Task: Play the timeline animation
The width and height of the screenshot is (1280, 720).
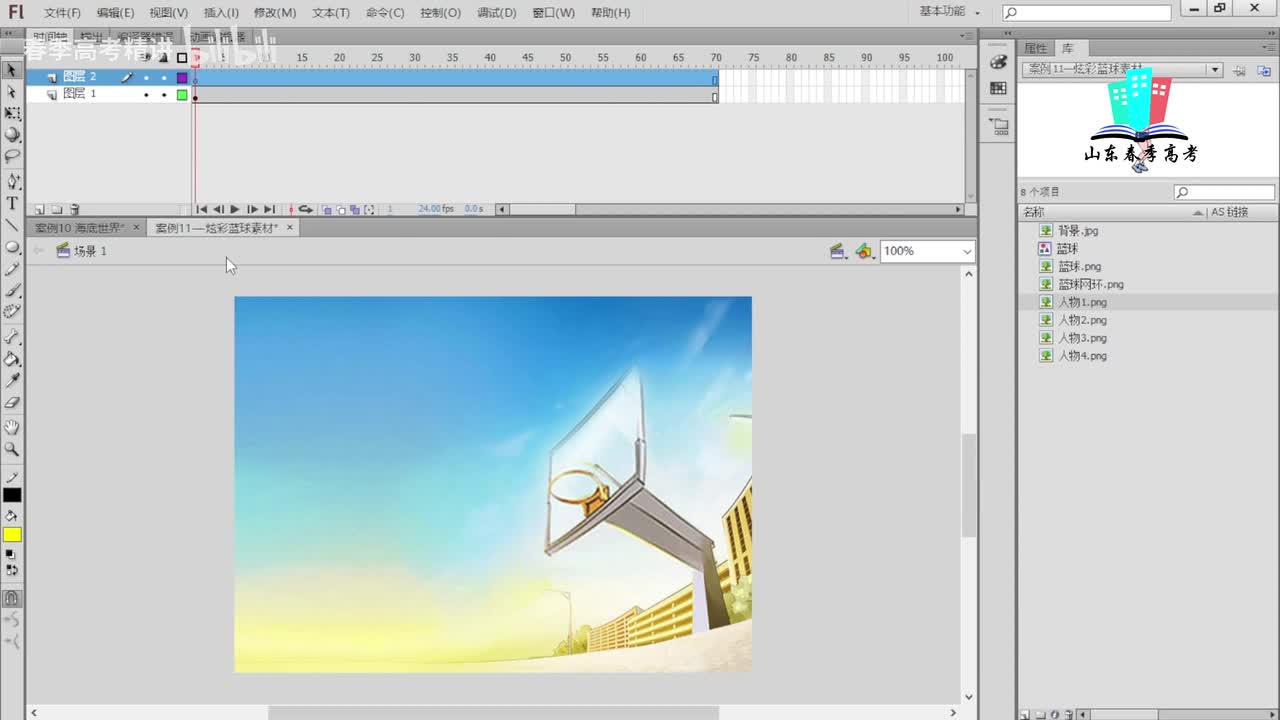Action: [235, 210]
